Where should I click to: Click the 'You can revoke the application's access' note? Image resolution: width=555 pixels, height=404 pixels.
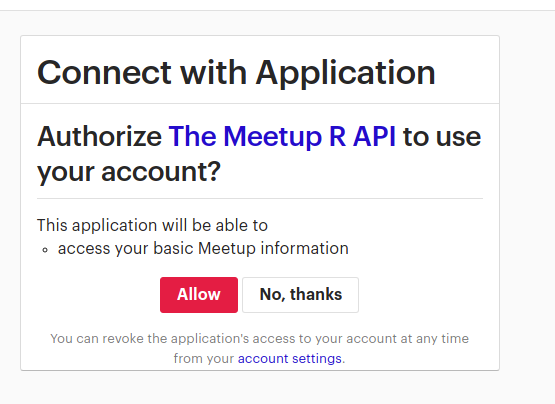[259, 348]
